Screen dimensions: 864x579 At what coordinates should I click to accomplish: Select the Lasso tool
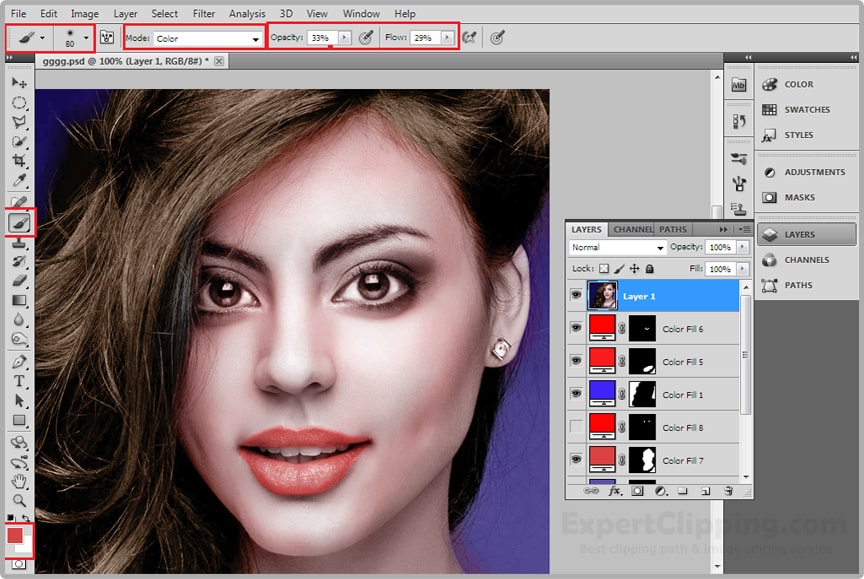19,122
